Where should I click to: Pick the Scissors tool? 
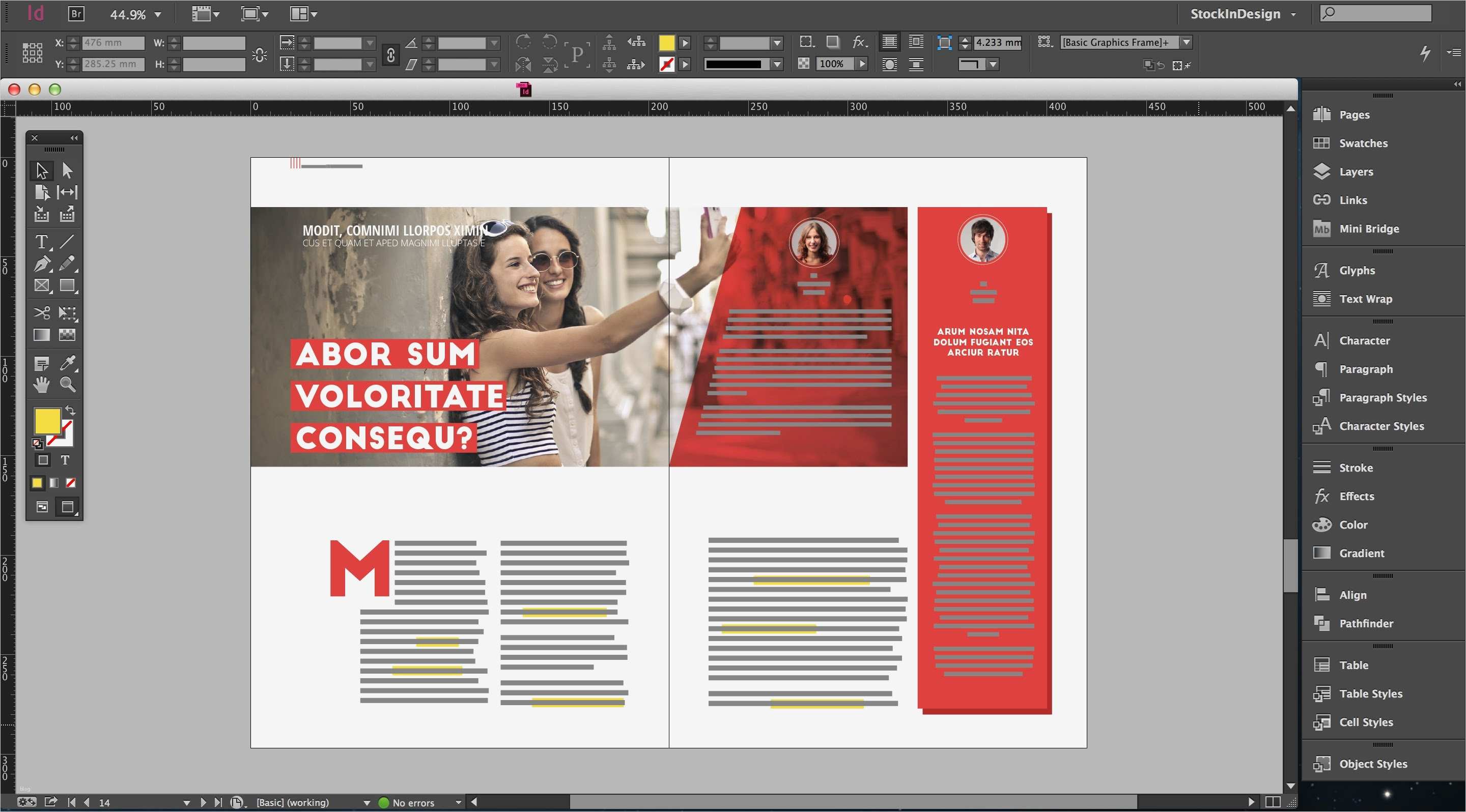(42, 313)
